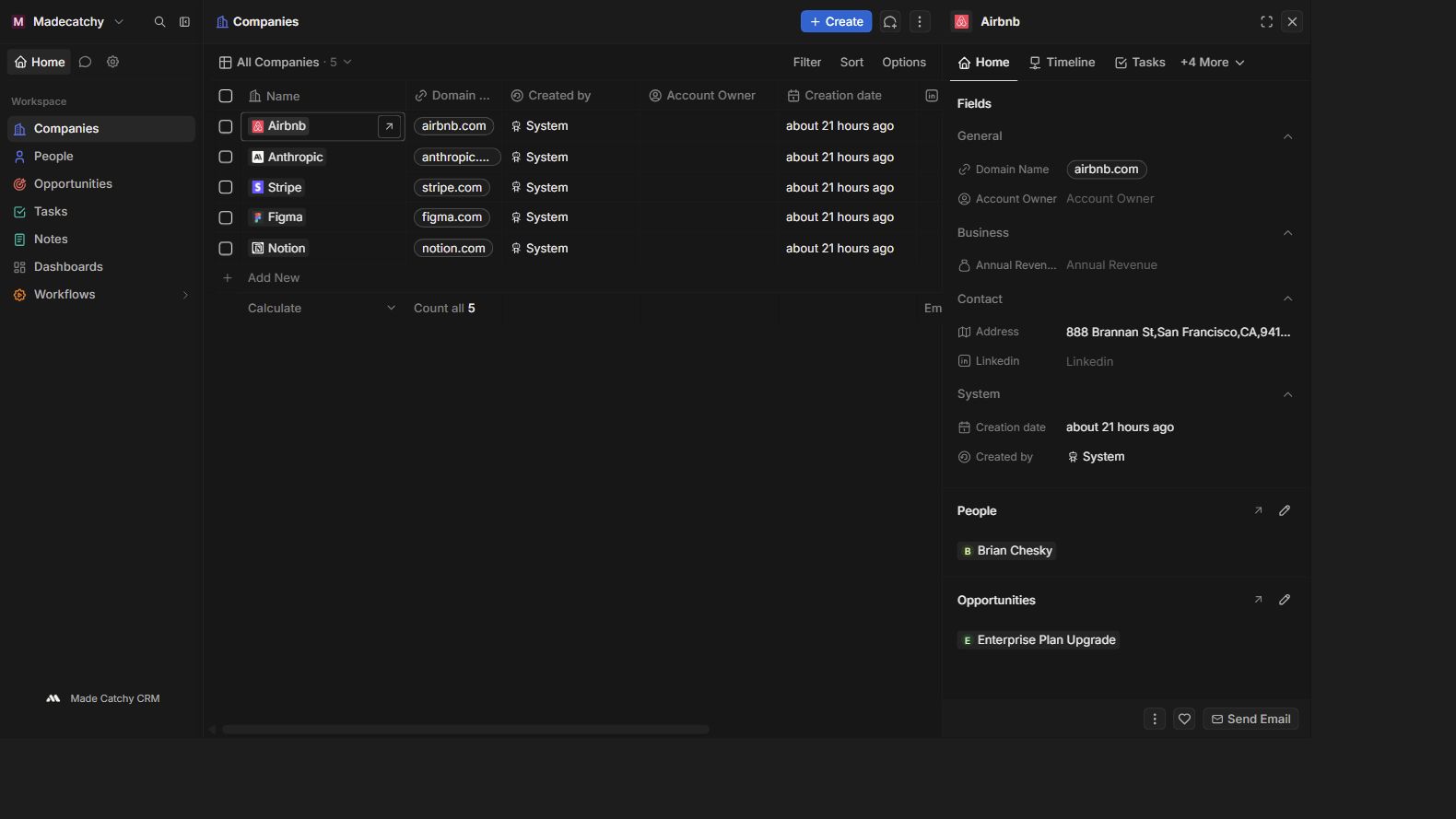Click the plus icon beside Add New
1456x819 pixels.
pyautogui.click(x=227, y=278)
